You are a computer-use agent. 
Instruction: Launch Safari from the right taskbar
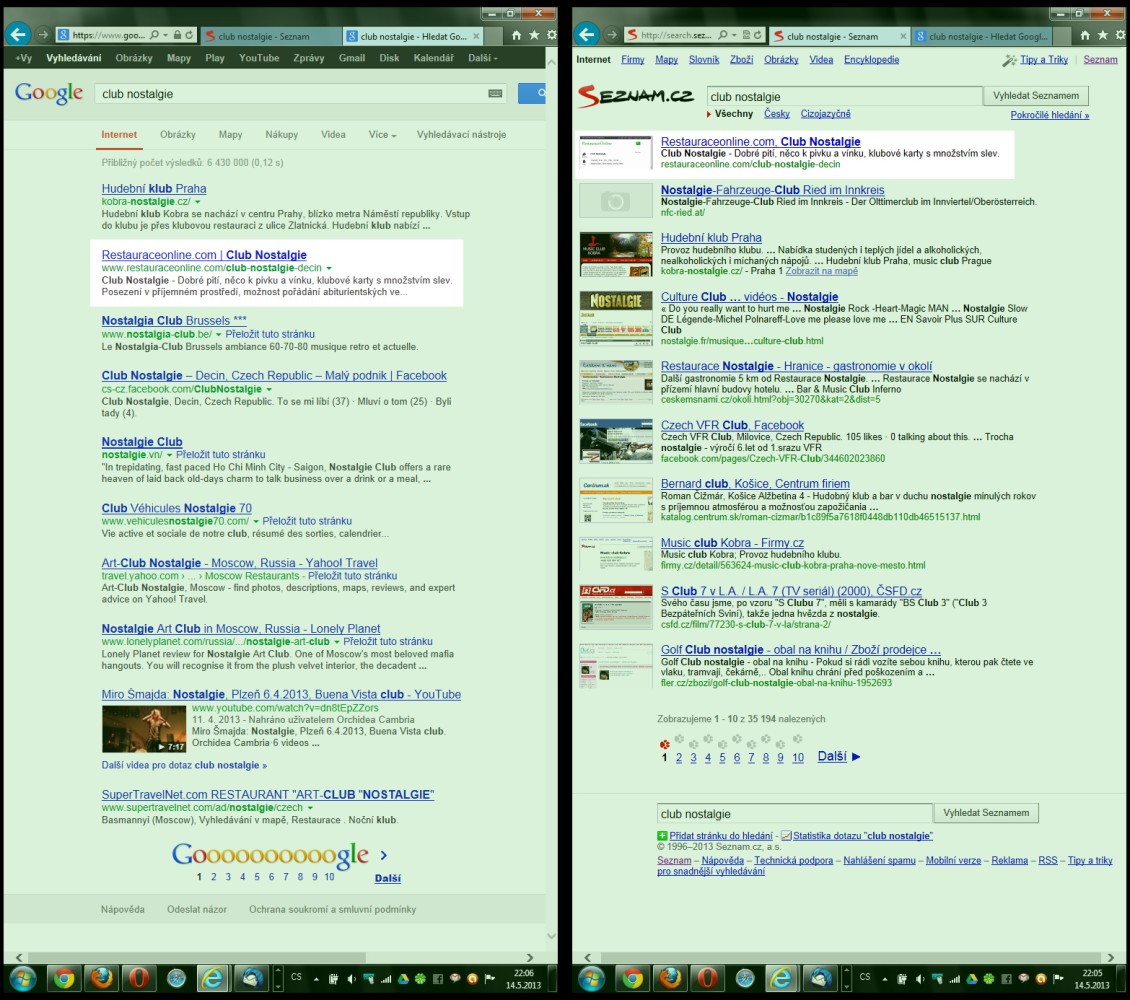pos(744,978)
